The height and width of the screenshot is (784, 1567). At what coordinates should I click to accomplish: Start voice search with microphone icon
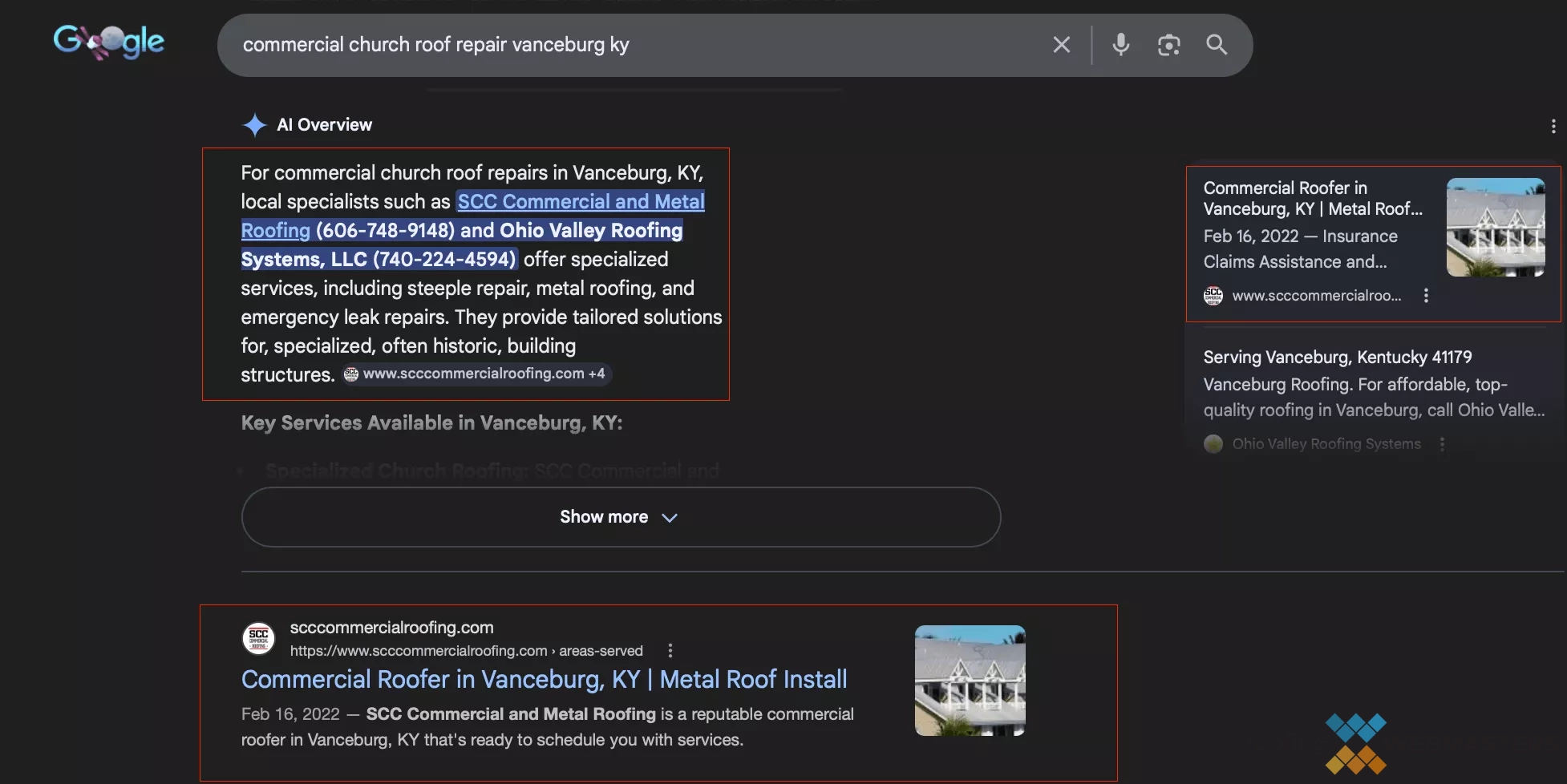[x=1120, y=45]
